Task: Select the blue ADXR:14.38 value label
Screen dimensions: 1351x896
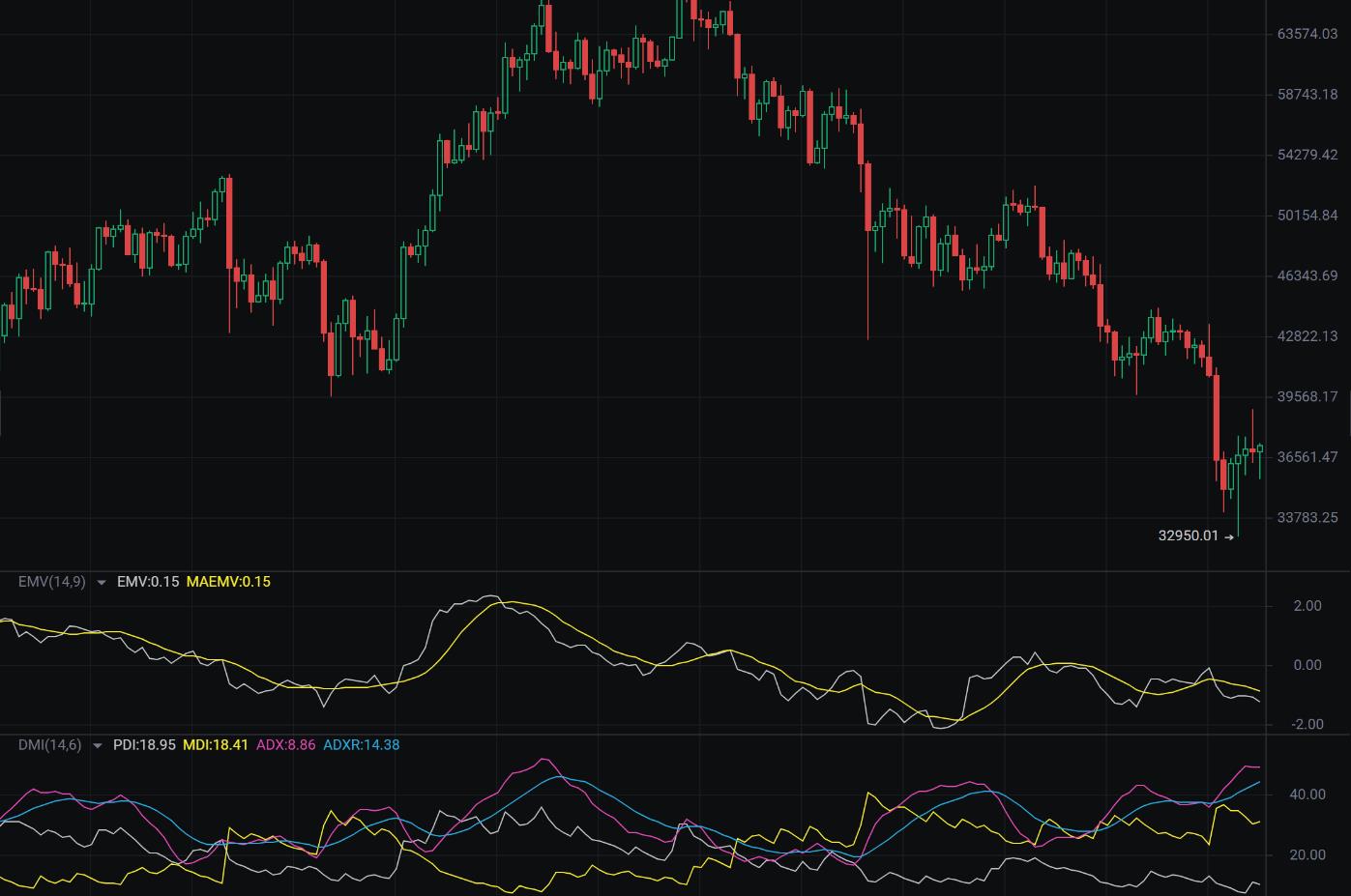Action: coord(362,745)
